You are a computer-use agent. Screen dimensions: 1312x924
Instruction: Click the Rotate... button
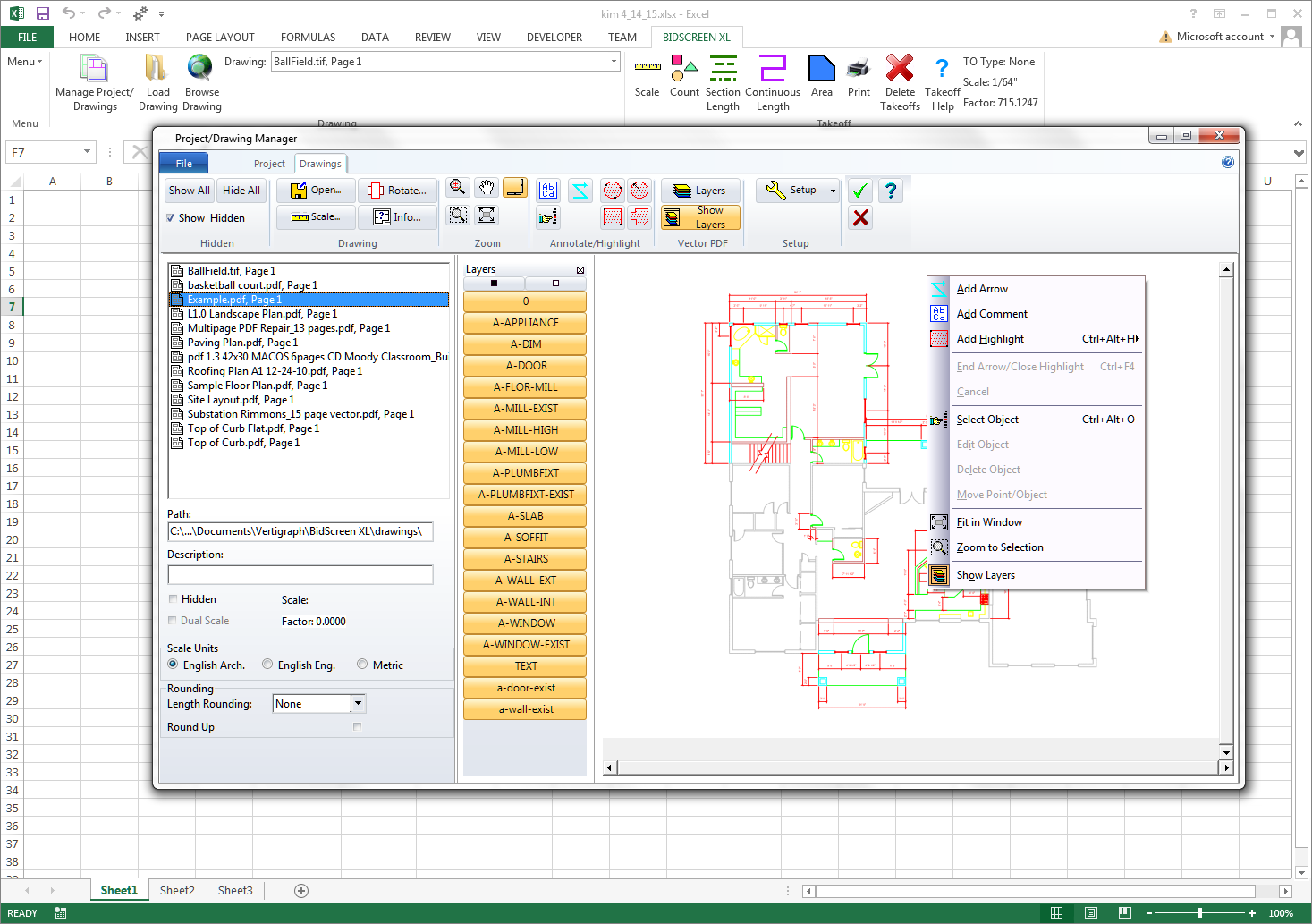(x=398, y=191)
